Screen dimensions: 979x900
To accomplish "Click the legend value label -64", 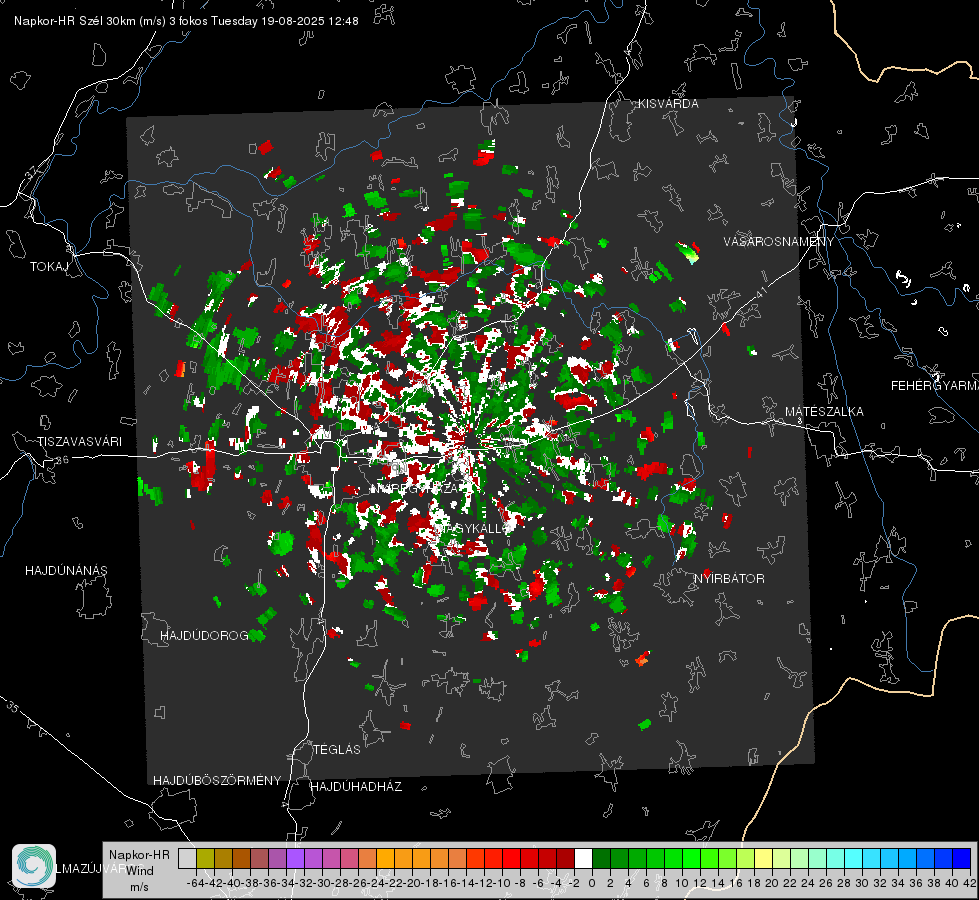I will (x=196, y=884).
